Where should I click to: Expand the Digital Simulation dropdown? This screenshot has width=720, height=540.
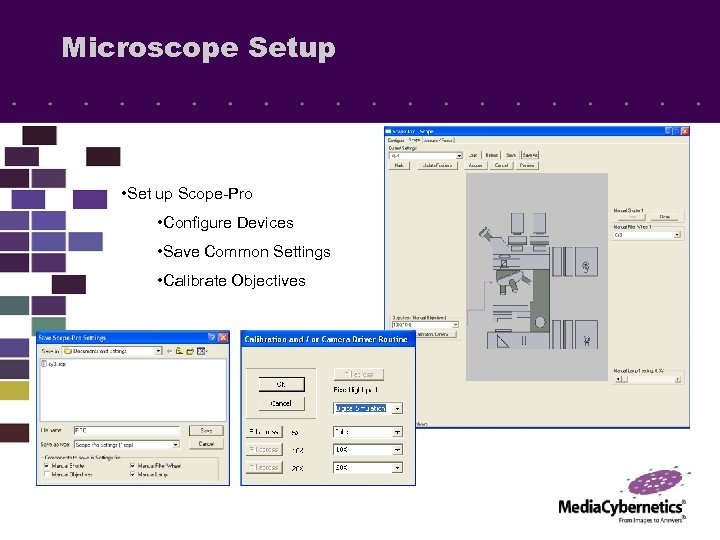pyautogui.click(x=398, y=408)
